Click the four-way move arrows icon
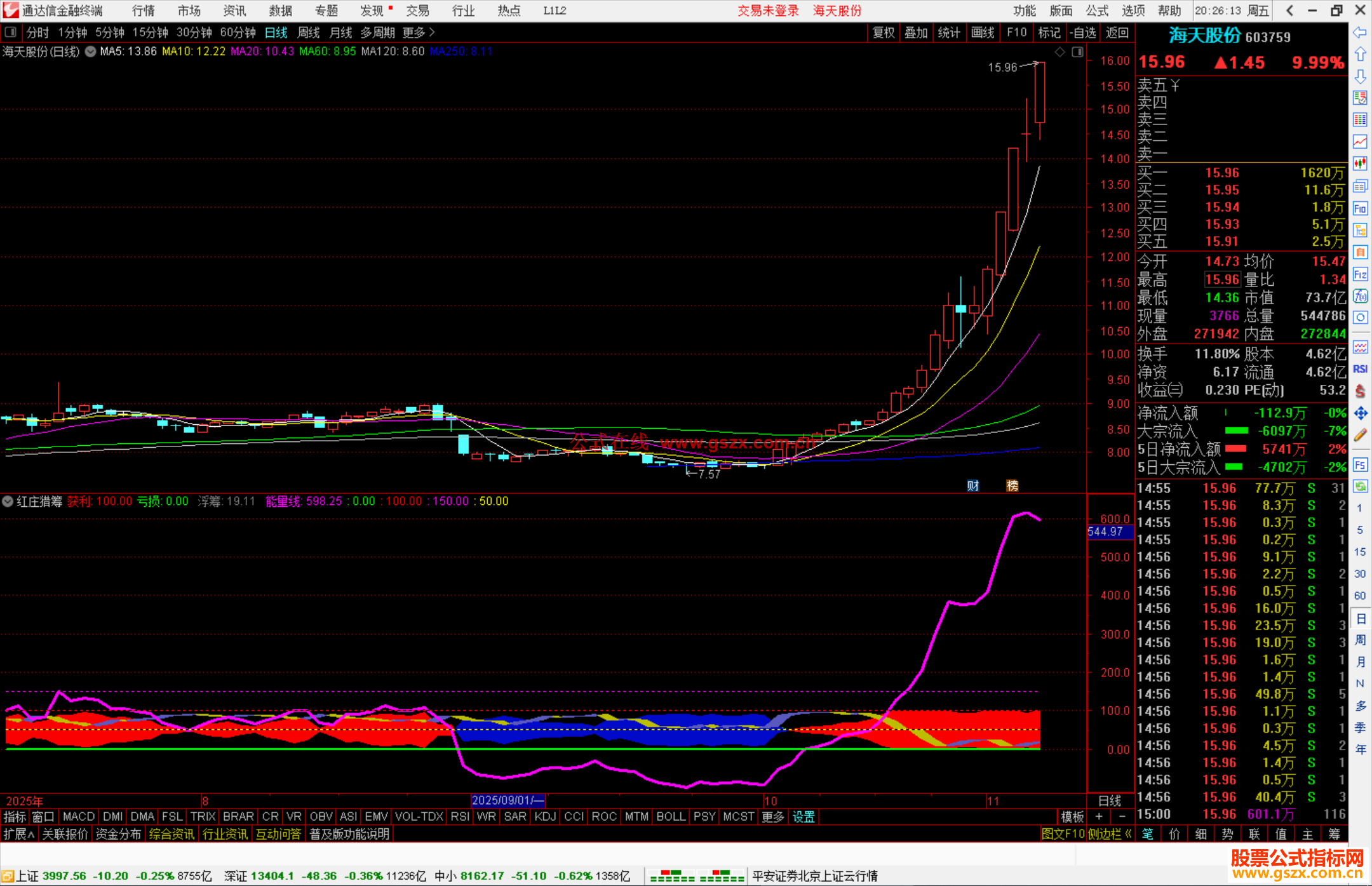Screen dimensions: 1372x886 click(x=1360, y=413)
